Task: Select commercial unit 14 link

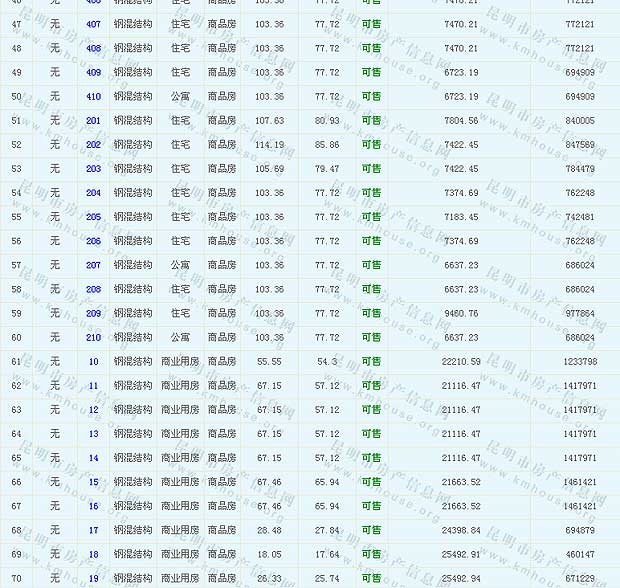Action: coord(93,458)
